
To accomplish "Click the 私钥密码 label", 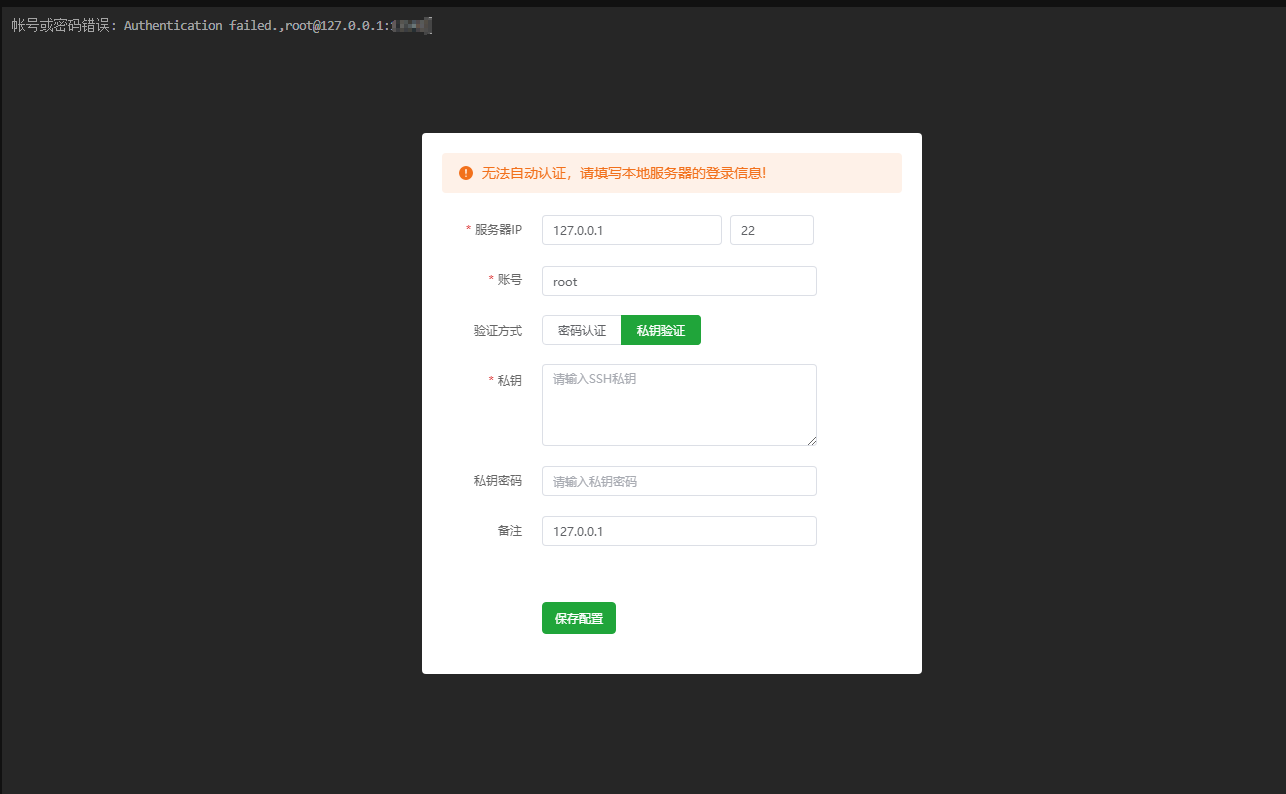I will [498, 481].
